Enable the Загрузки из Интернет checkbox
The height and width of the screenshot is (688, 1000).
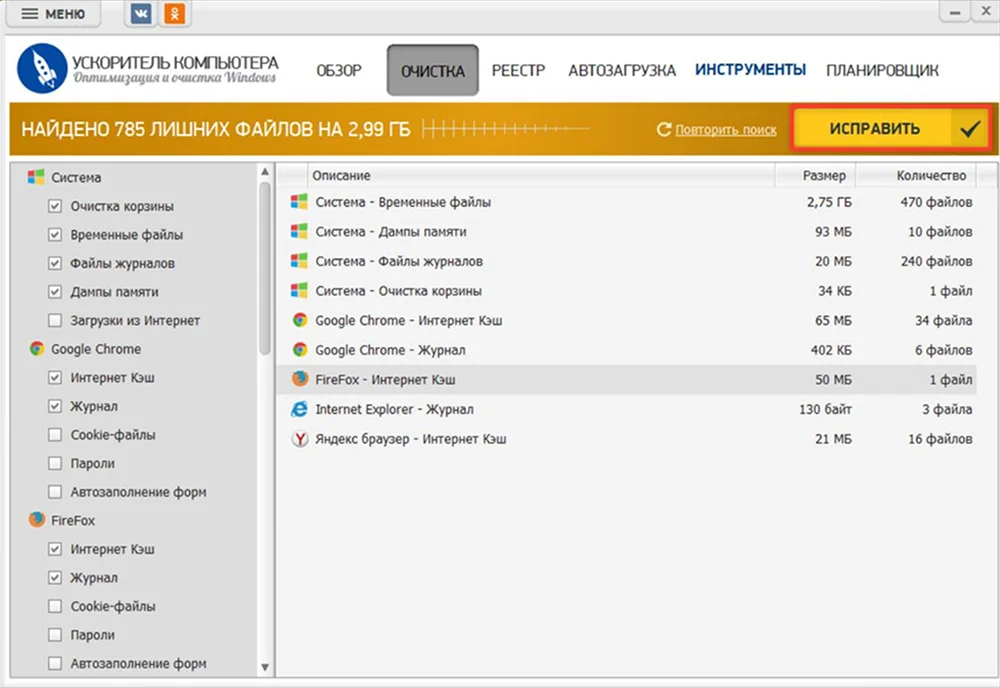point(56,321)
